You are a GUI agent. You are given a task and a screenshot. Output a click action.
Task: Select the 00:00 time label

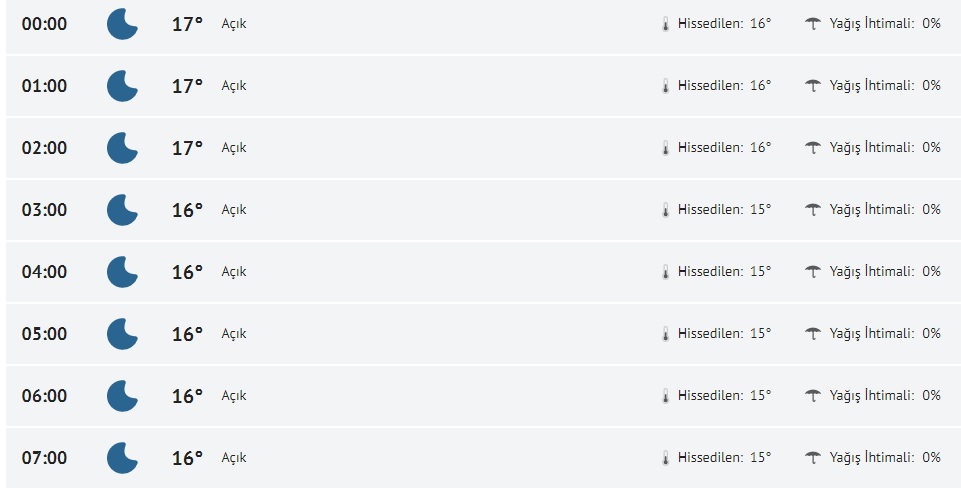(x=45, y=24)
